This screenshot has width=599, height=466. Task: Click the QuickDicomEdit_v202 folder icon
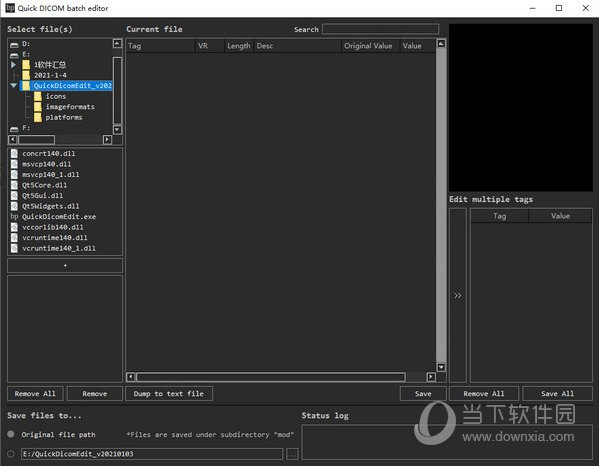(26, 86)
